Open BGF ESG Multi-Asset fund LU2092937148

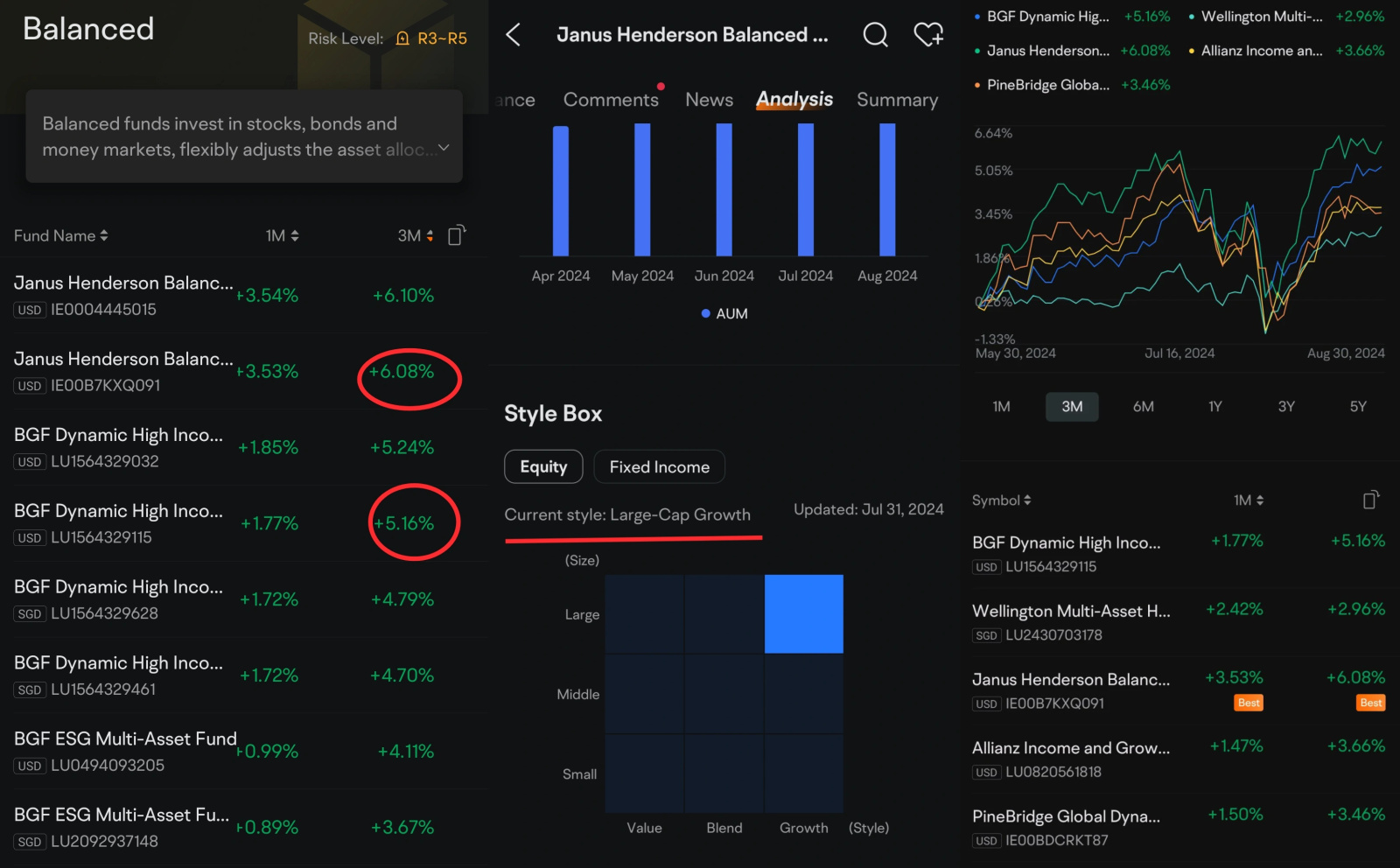pos(244,828)
